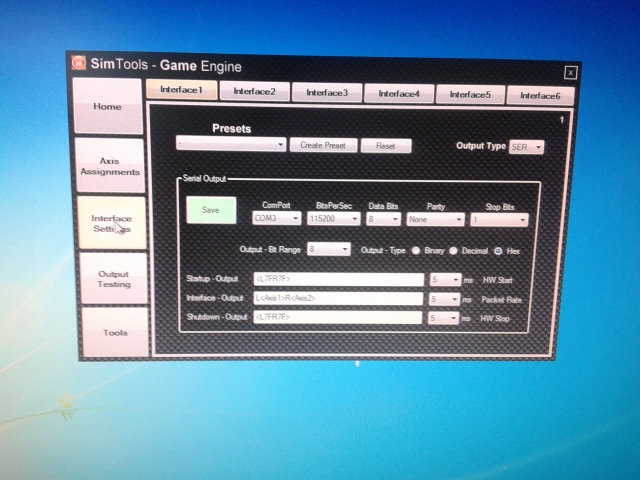Click the Startup - Output text field
This screenshot has width=640, height=480.
pos(339,280)
